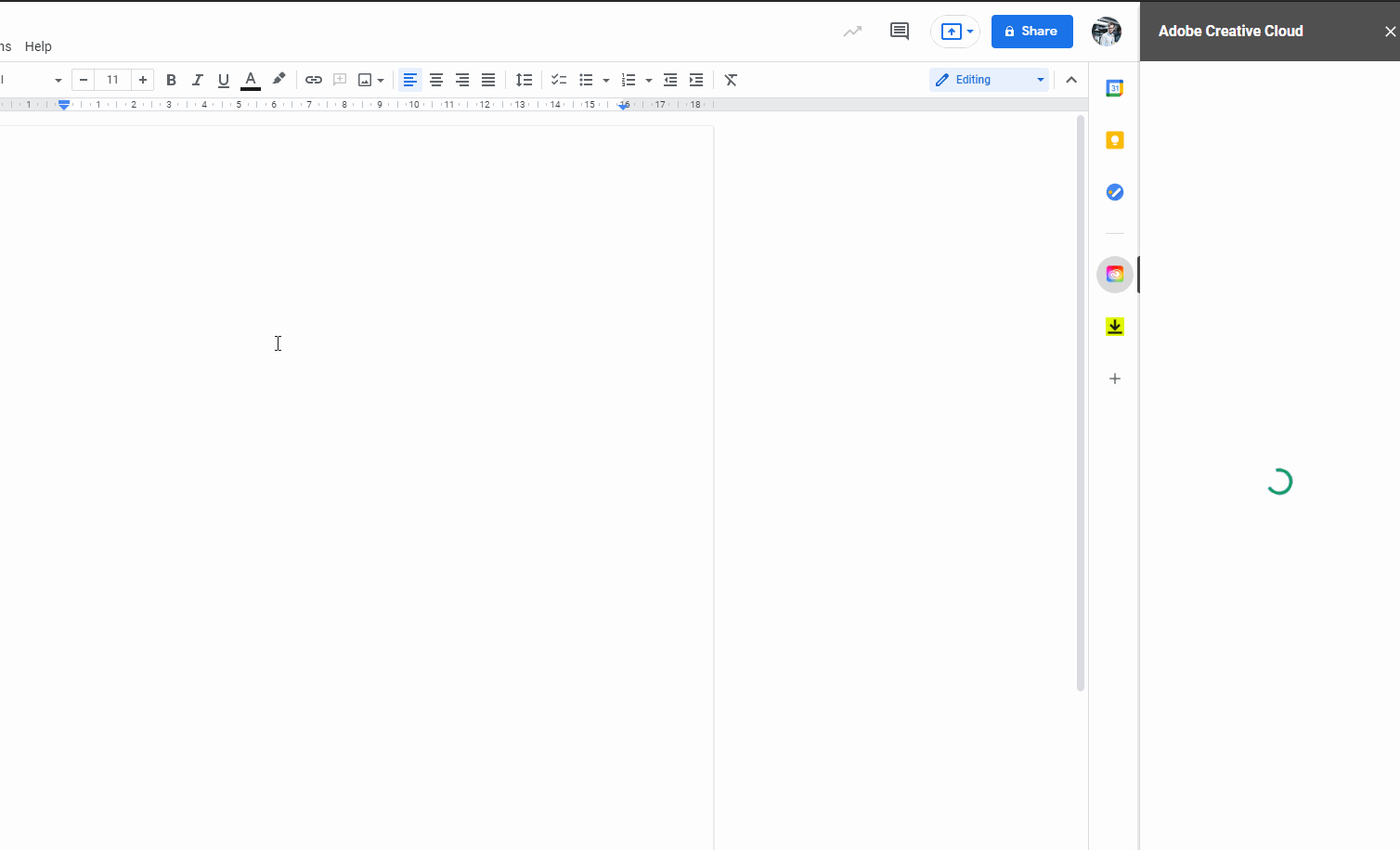Open comment history
The height and width of the screenshot is (850, 1400).
coord(900,32)
